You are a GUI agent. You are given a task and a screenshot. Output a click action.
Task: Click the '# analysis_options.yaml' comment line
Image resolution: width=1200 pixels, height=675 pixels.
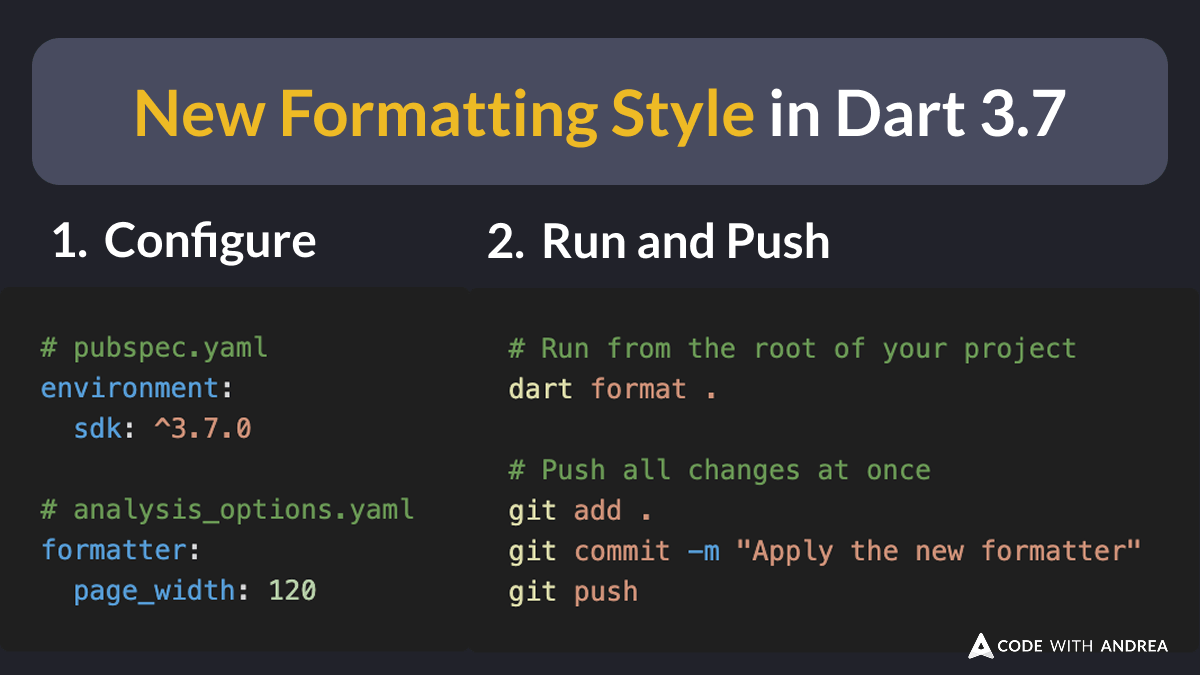(x=226, y=509)
